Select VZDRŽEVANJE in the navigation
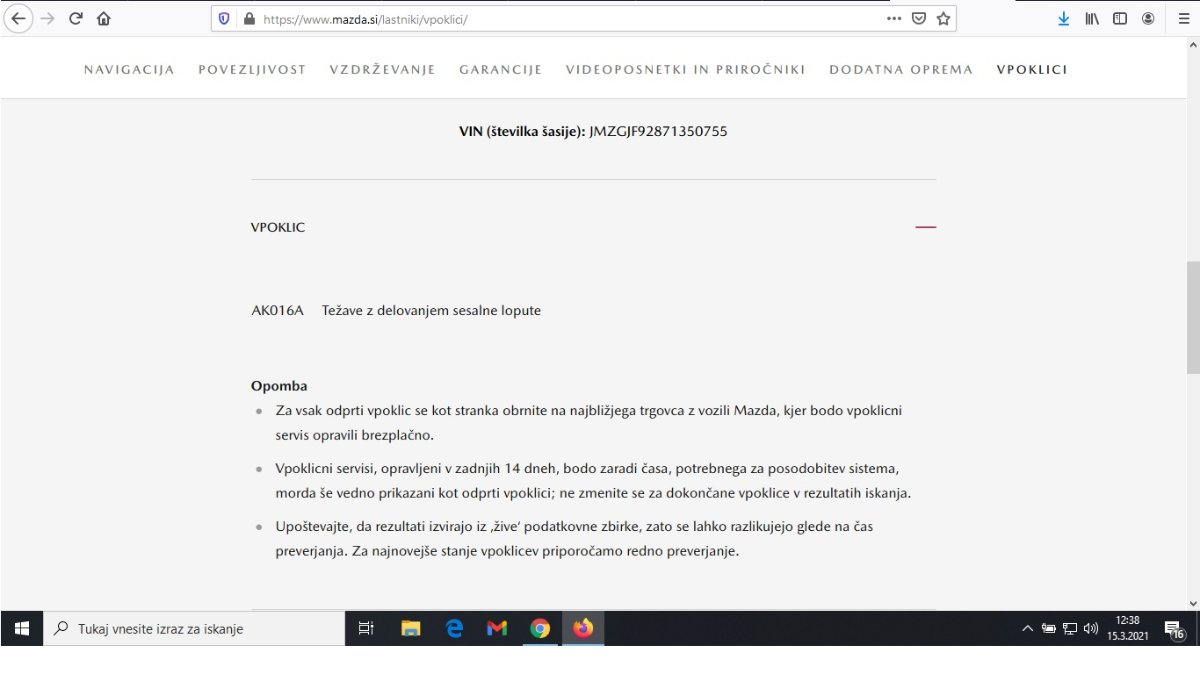This screenshot has width=1200, height=674. pos(382,70)
